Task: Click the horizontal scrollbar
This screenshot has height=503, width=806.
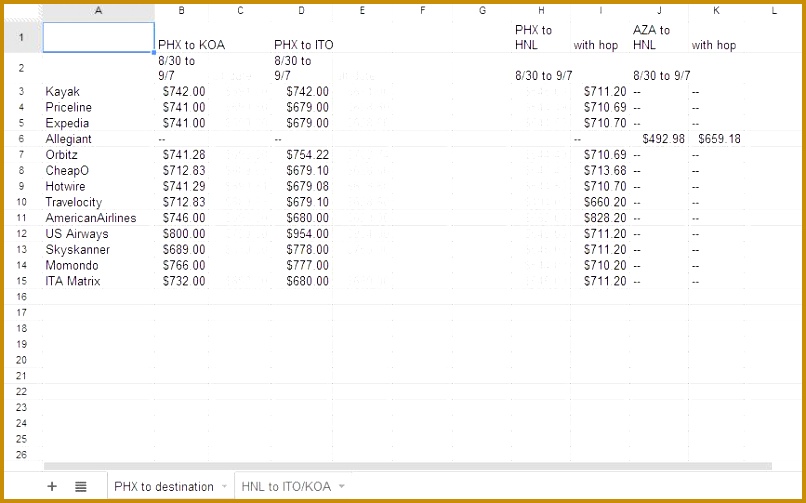Action: [408, 466]
